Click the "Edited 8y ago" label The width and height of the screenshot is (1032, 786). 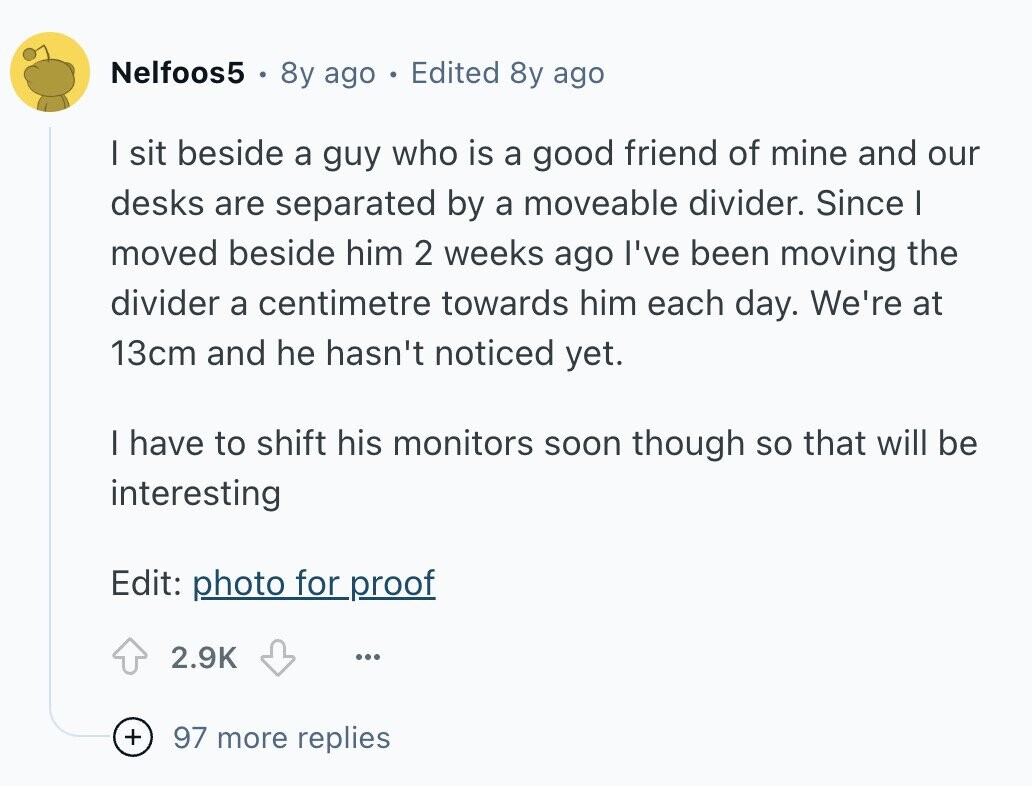point(507,73)
